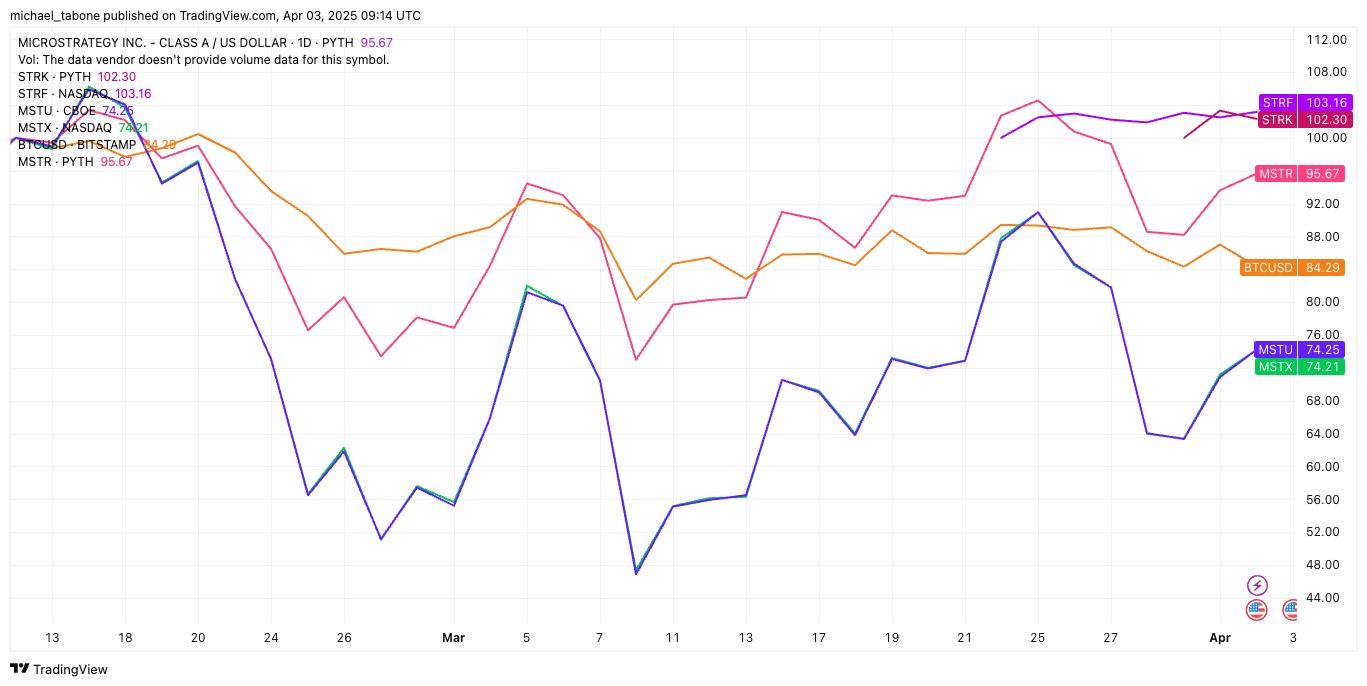Click the Vol data vendor message line
Viewport: 1367px width, 686px height.
(x=203, y=60)
